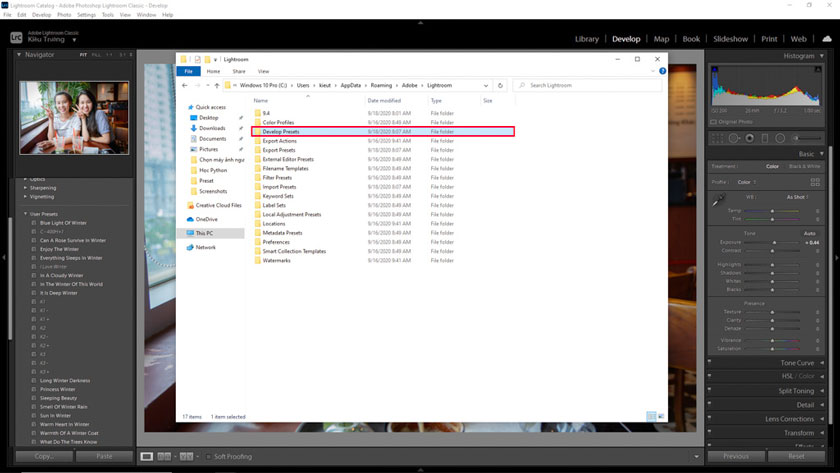Adjust the Vibrance slider
840x473 pixels.
click(772, 340)
